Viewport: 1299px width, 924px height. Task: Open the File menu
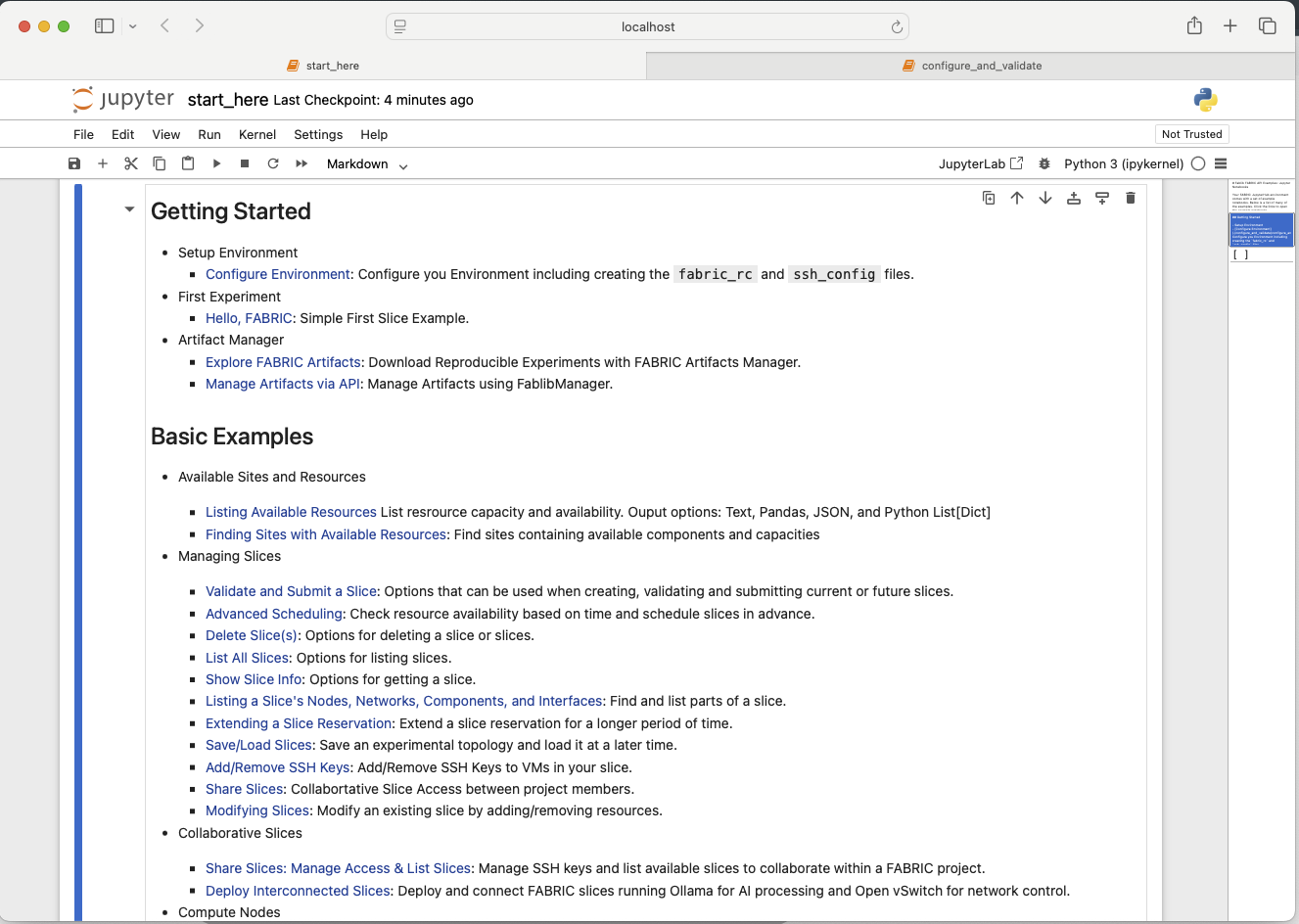[x=84, y=134]
